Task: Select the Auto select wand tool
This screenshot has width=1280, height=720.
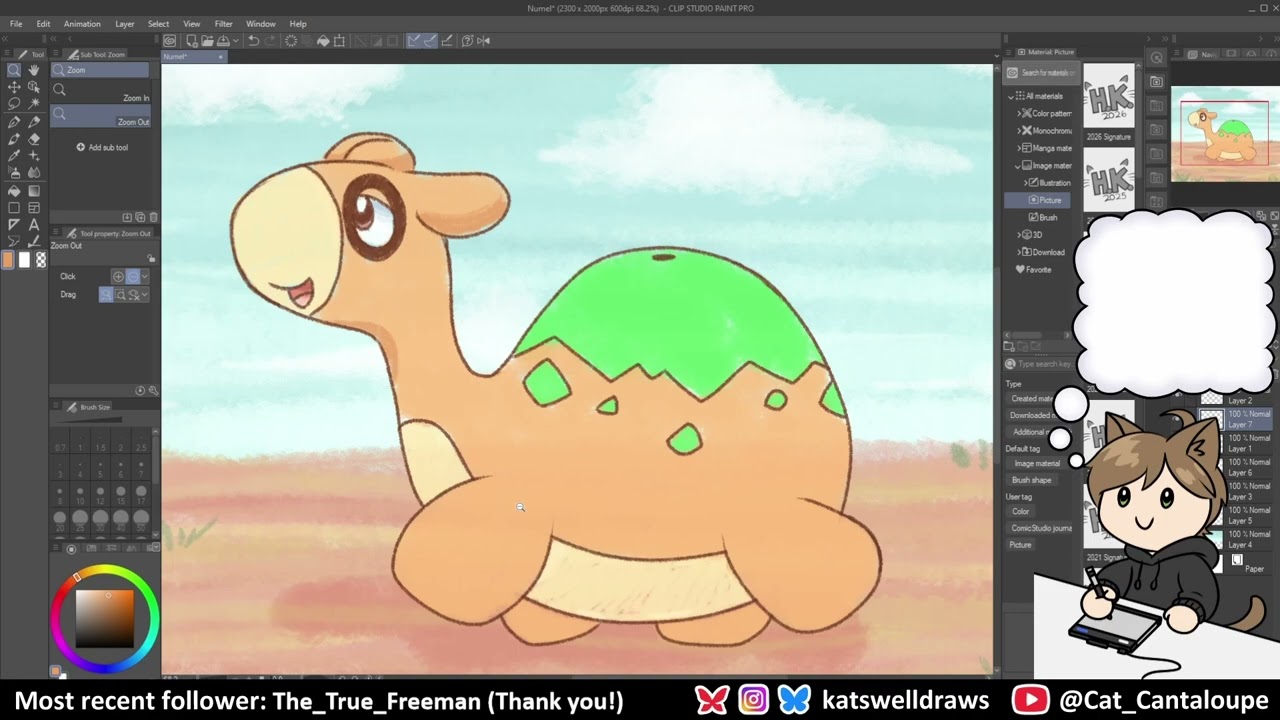Action: 34,103
